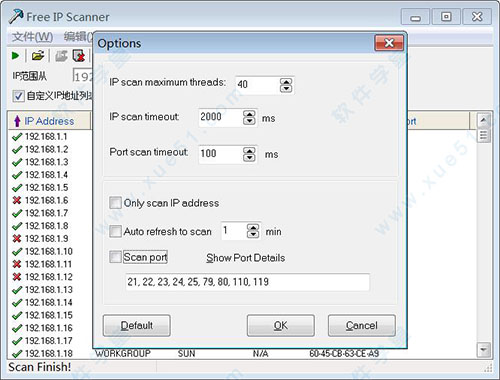Select the 192.168.1.7 row
Image resolution: width=500 pixels, height=380 pixels.
[x=46, y=213]
